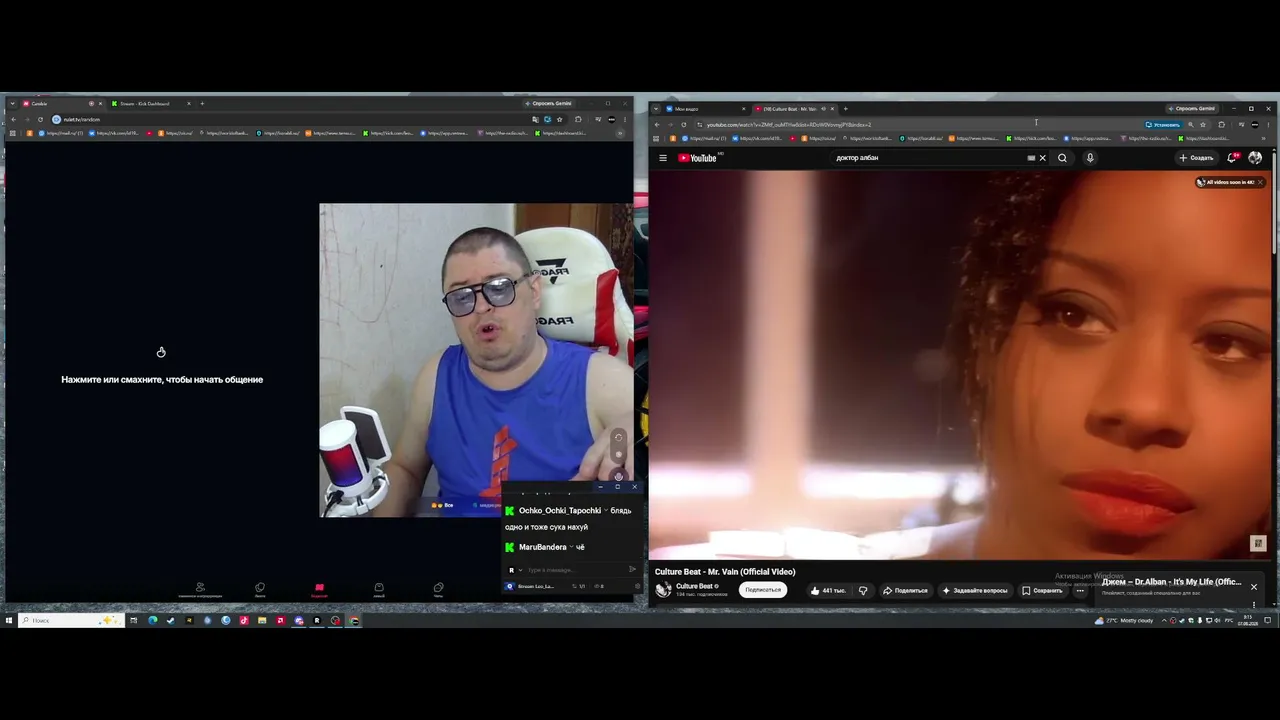
Task: Open the person icon in rulet.tv bottom bar
Action: (200, 588)
